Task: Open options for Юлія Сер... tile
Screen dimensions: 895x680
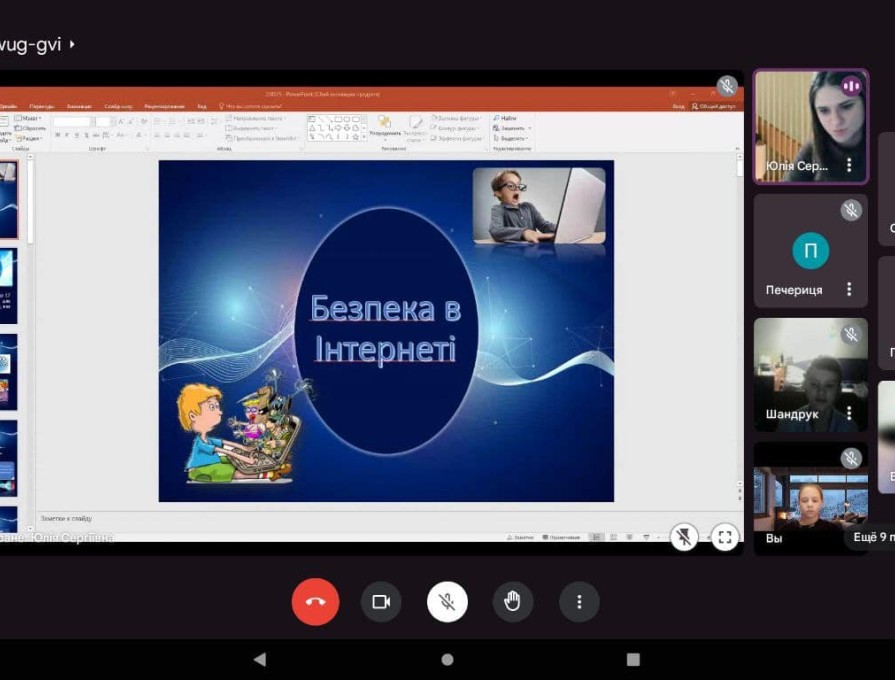Action: [x=849, y=165]
